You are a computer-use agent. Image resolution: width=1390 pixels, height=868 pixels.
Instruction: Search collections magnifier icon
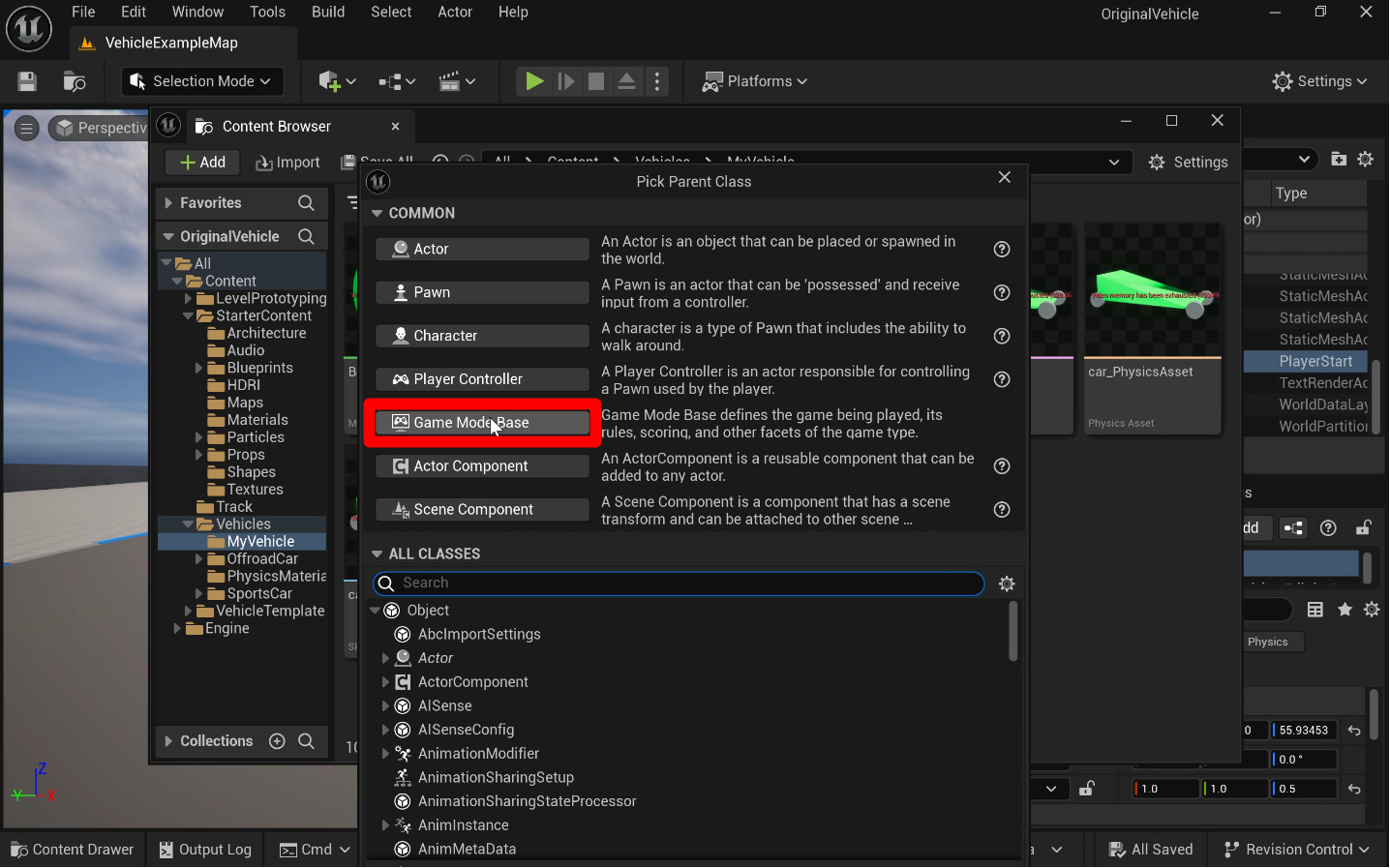click(306, 741)
